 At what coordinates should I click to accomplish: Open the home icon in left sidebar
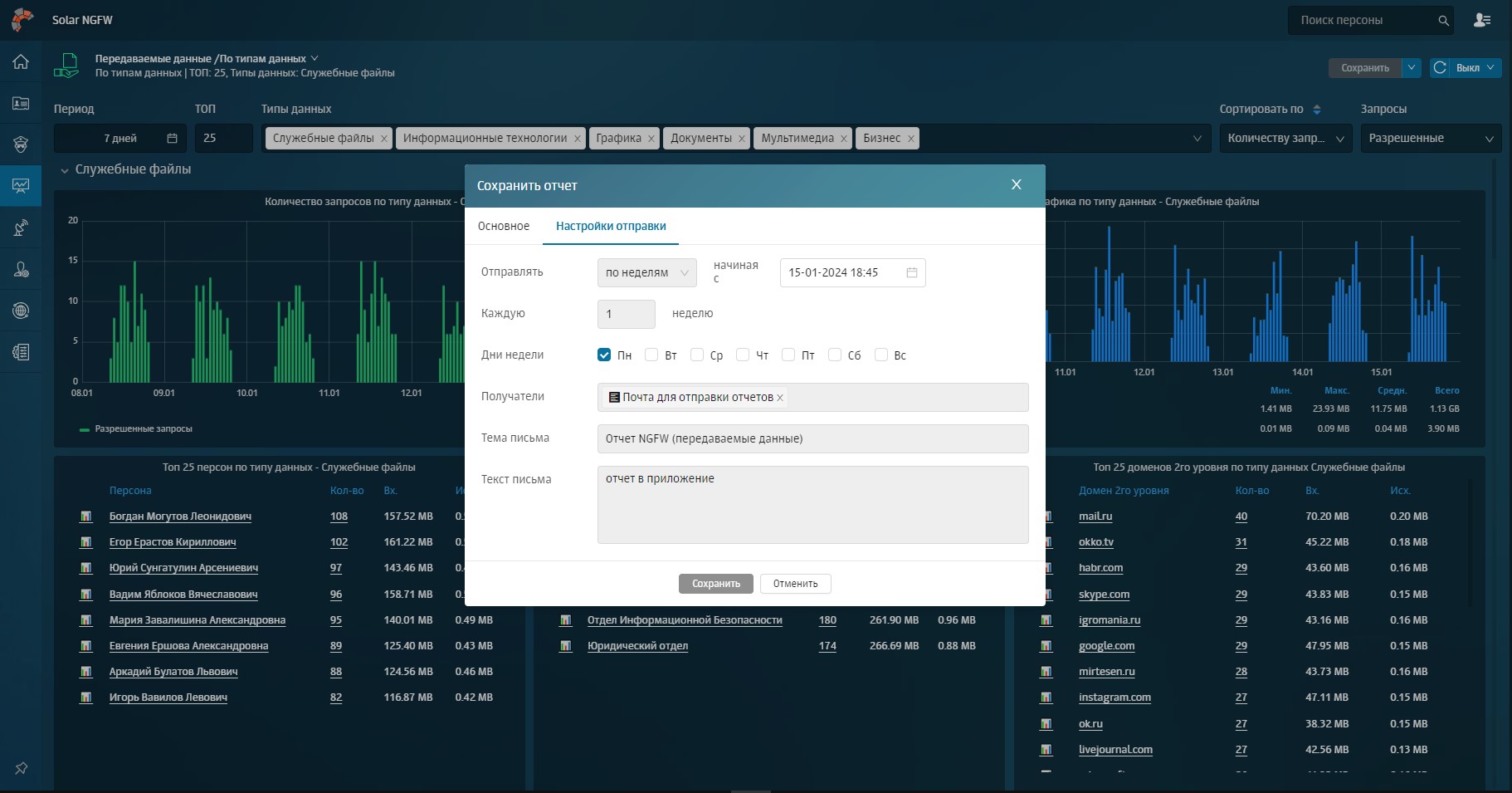pyautogui.click(x=21, y=61)
